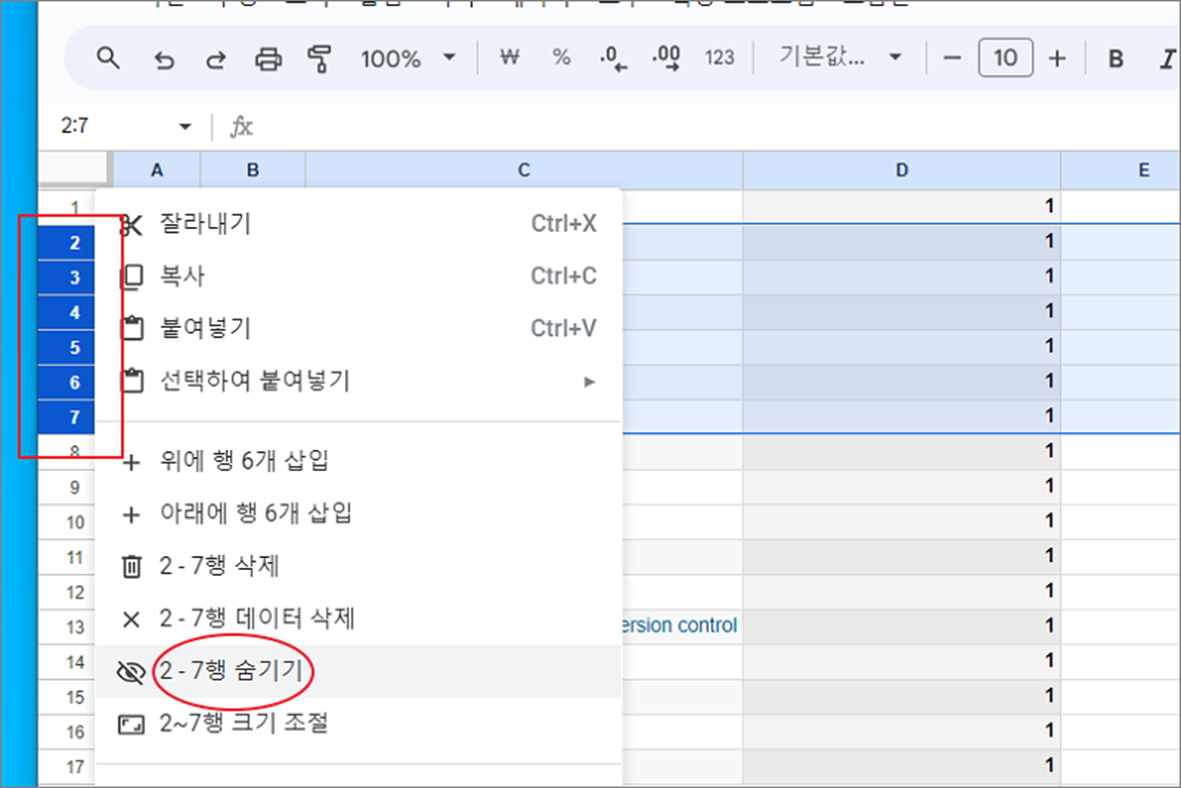This screenshot has width=1181, height=788.
Task: Decrease the font size with minus
Action: point(952,58)
